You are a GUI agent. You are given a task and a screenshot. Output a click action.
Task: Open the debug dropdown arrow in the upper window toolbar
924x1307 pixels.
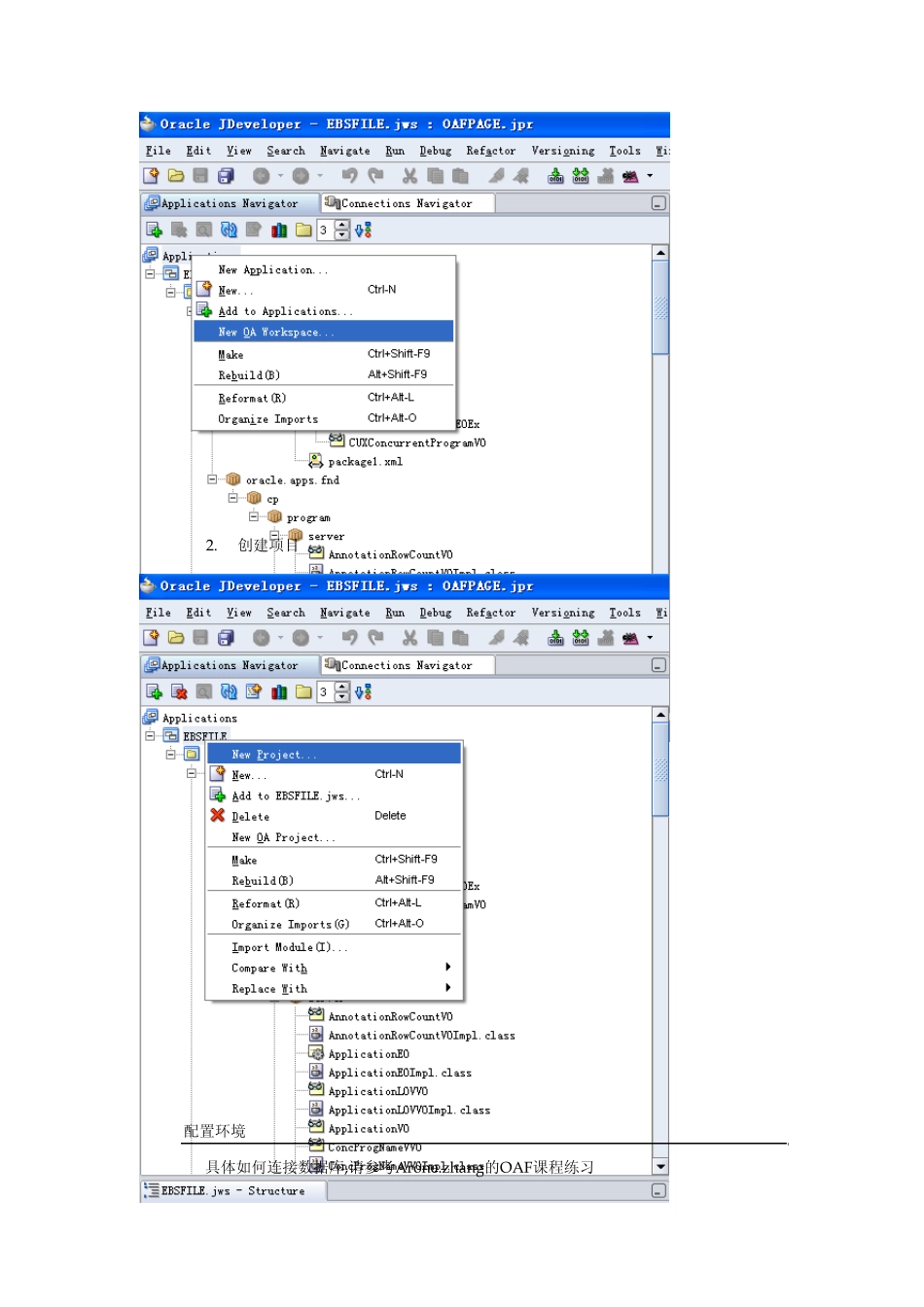pos(650,176)
